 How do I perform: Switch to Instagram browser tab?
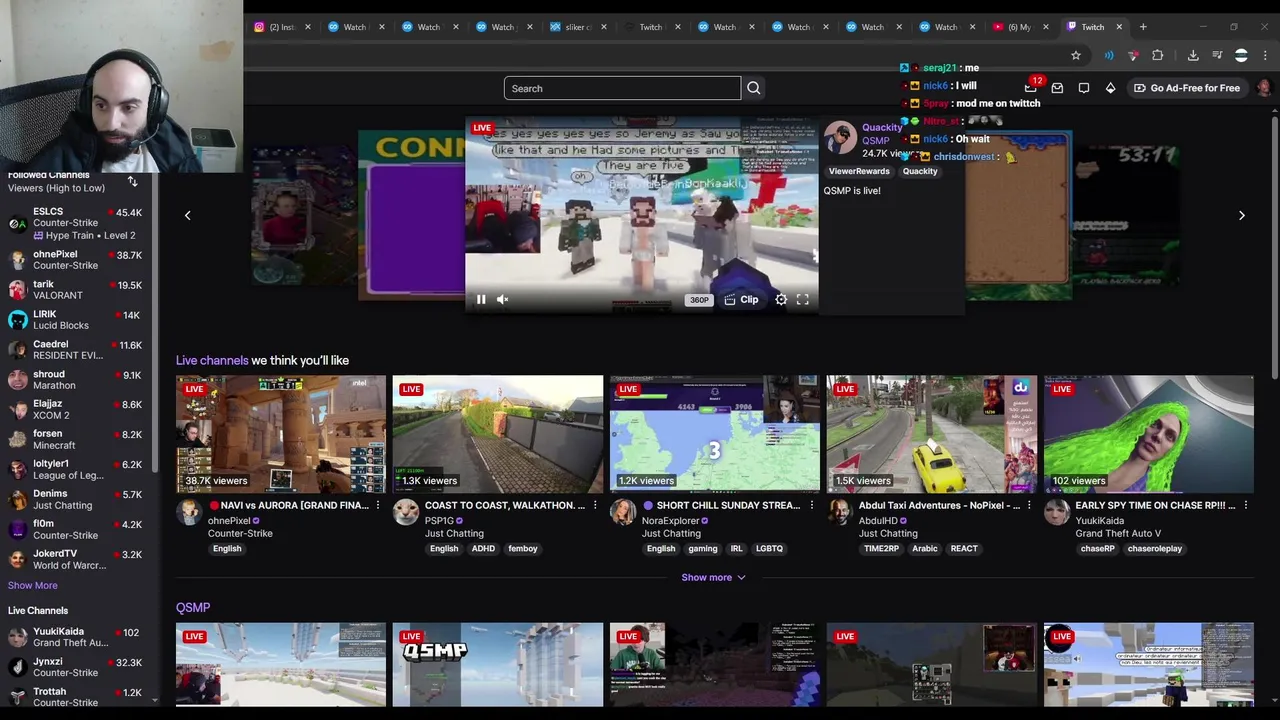282,27
